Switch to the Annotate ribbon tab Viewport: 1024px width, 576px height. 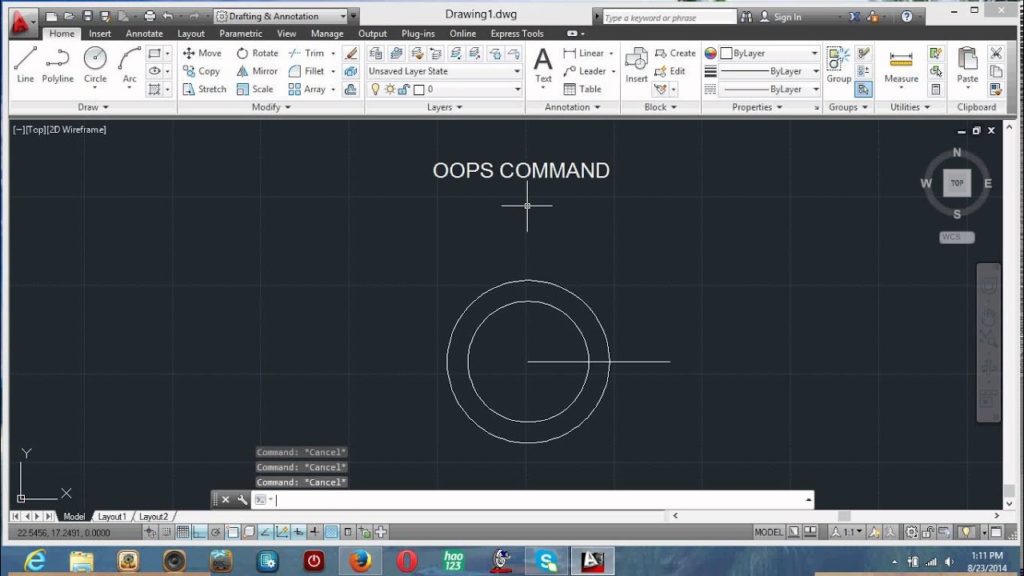coord(144,33)
